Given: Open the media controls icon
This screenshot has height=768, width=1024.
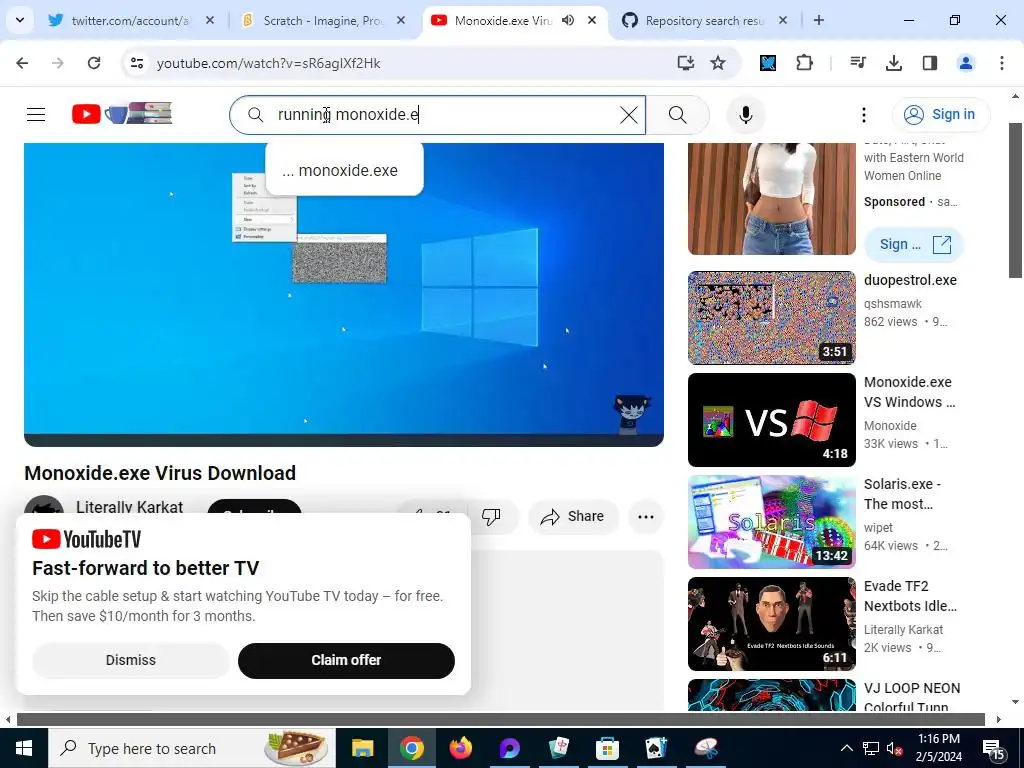Looking at the screenshot, I should tap(857, 63).
